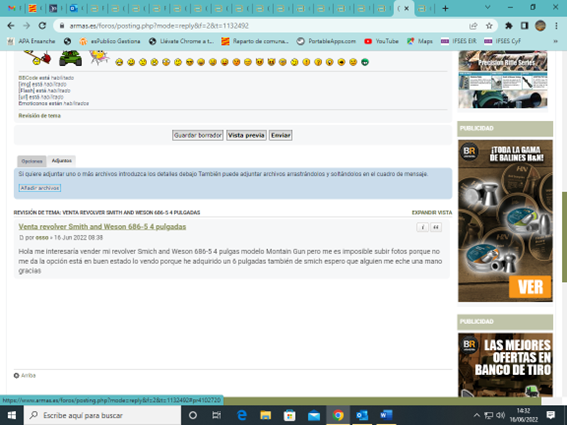Click the Arriba back-to-top link

click(25, 375)
